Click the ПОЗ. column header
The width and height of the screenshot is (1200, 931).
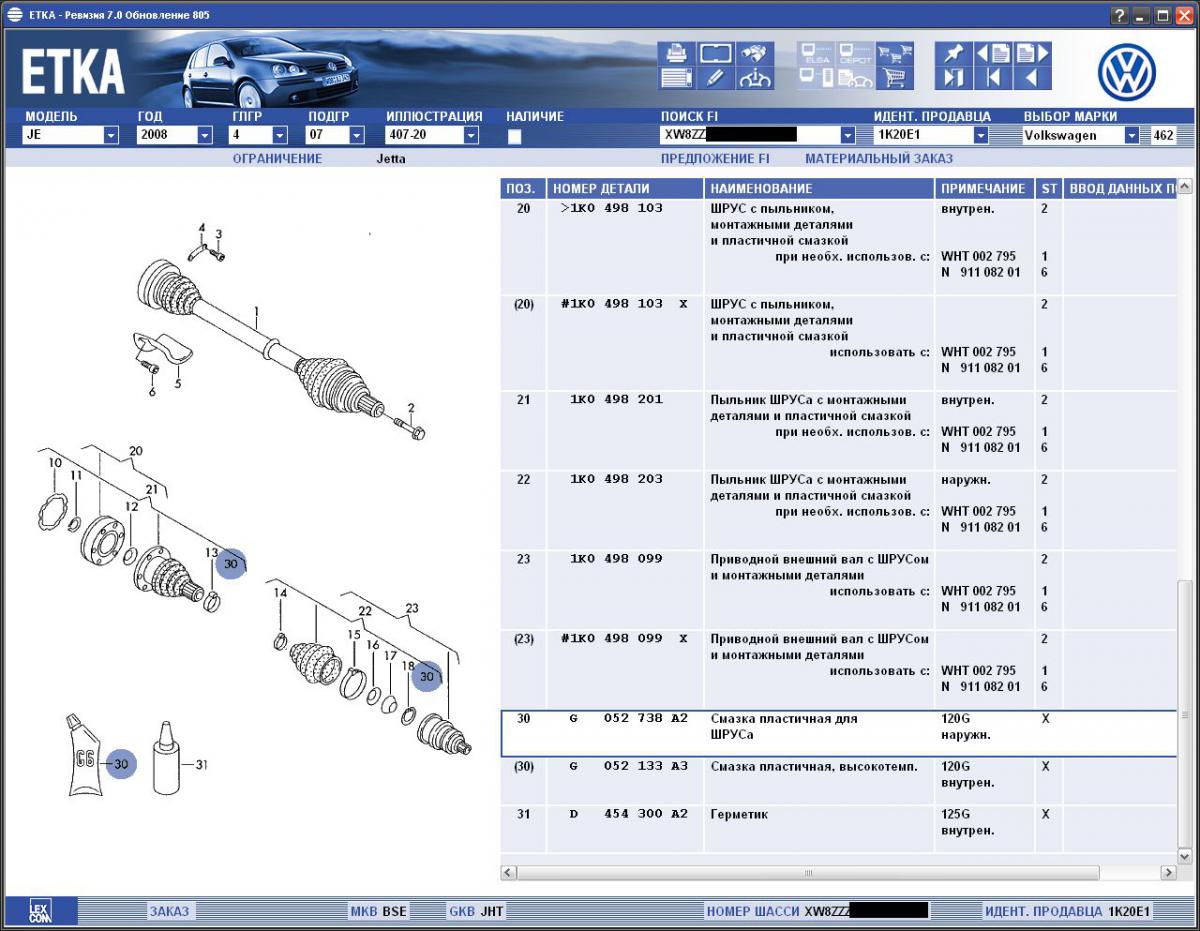(523, 188)
